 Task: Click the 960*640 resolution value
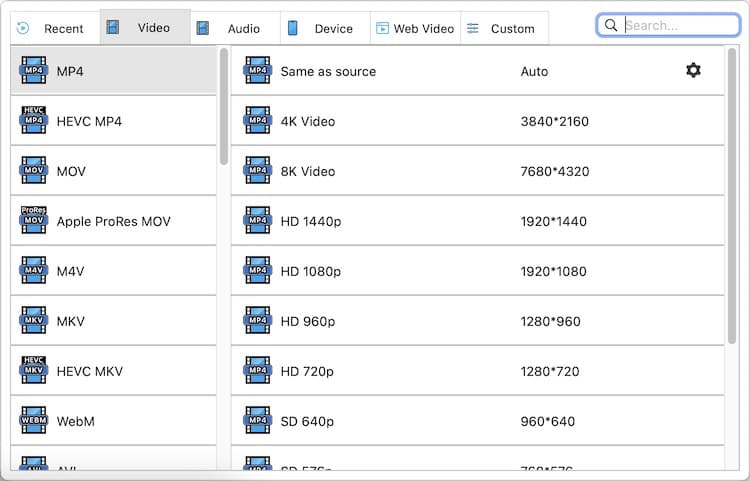click(548, 422)
